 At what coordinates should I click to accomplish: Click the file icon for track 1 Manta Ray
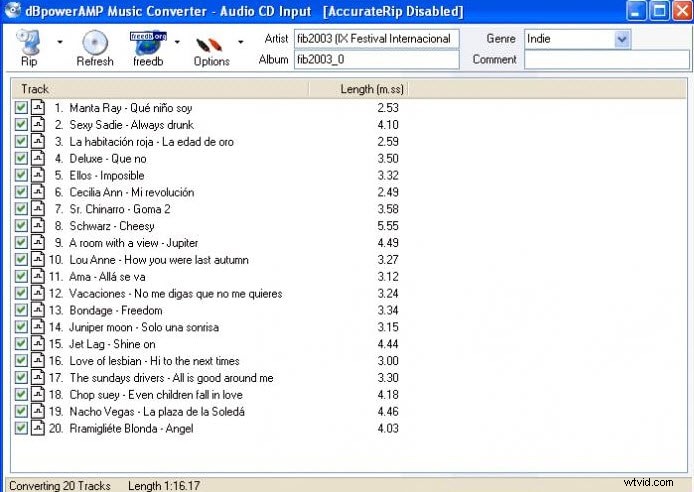(38, 108)
